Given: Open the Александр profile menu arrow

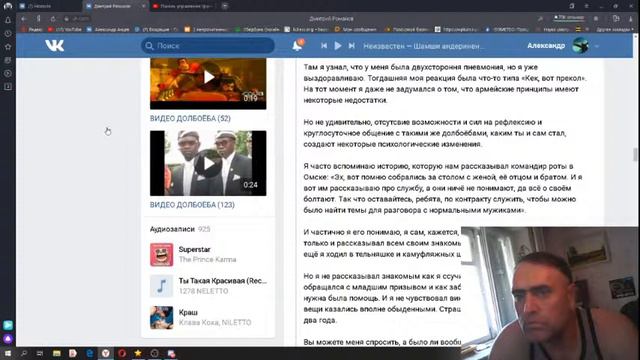Looking at the screenshot, I should point(597,46).
